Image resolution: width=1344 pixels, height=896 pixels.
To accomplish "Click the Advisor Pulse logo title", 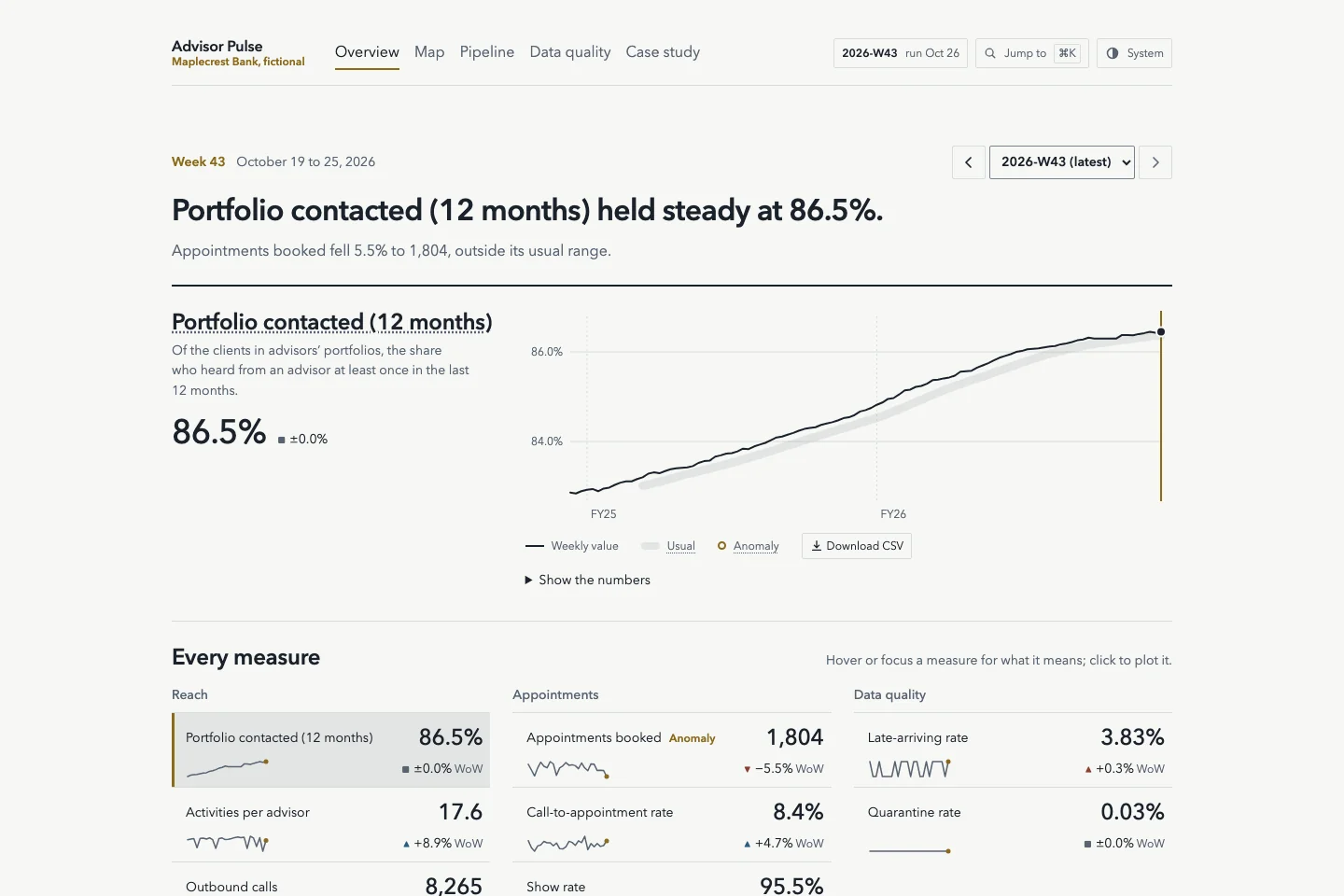I will (x=217, y=46).
